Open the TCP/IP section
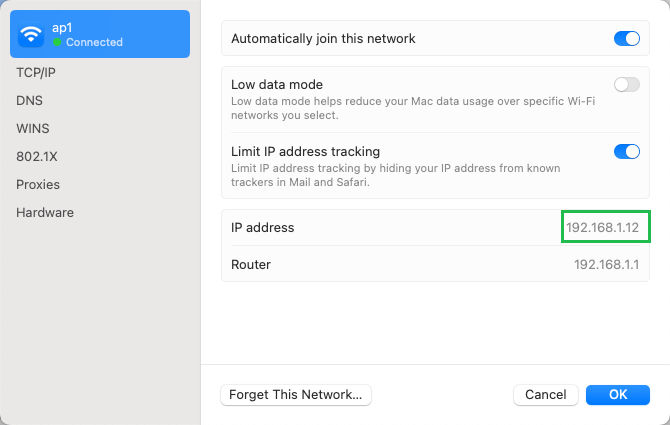 tap(36, 73)
